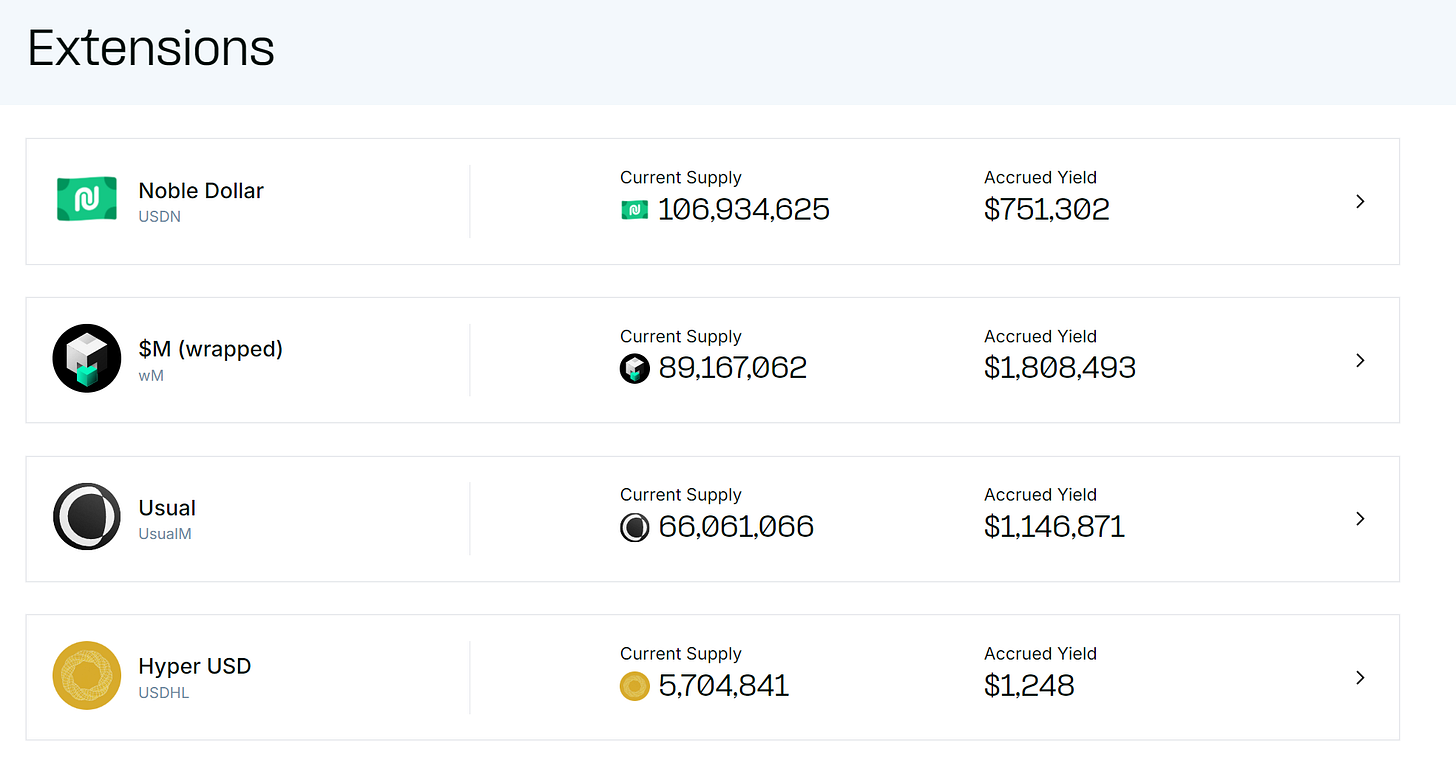Click the large Hyper USD gold logo

(87, 676)
